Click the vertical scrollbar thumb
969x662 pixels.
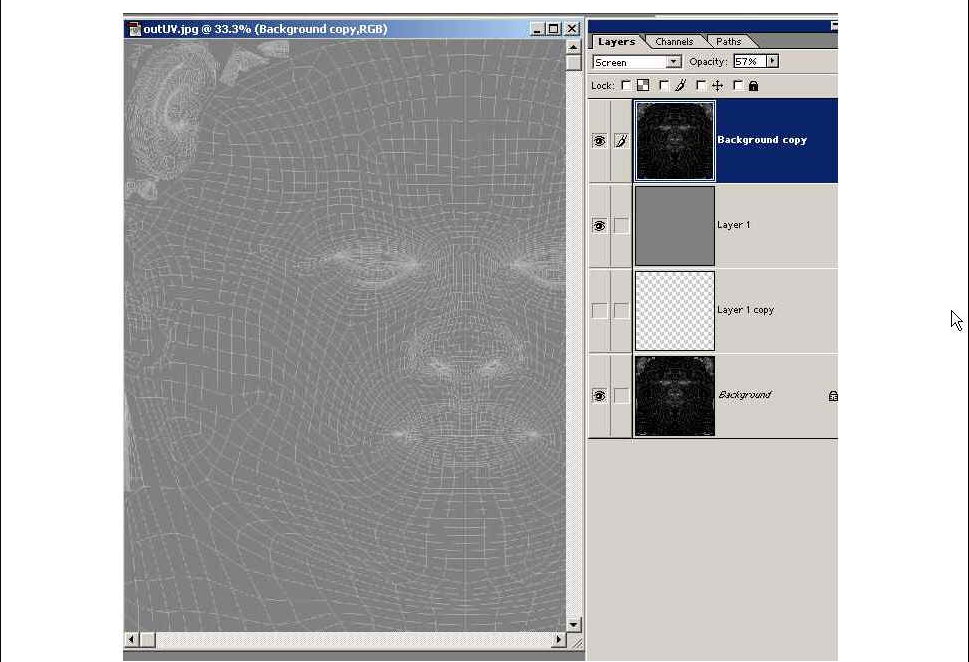[573, 62]
